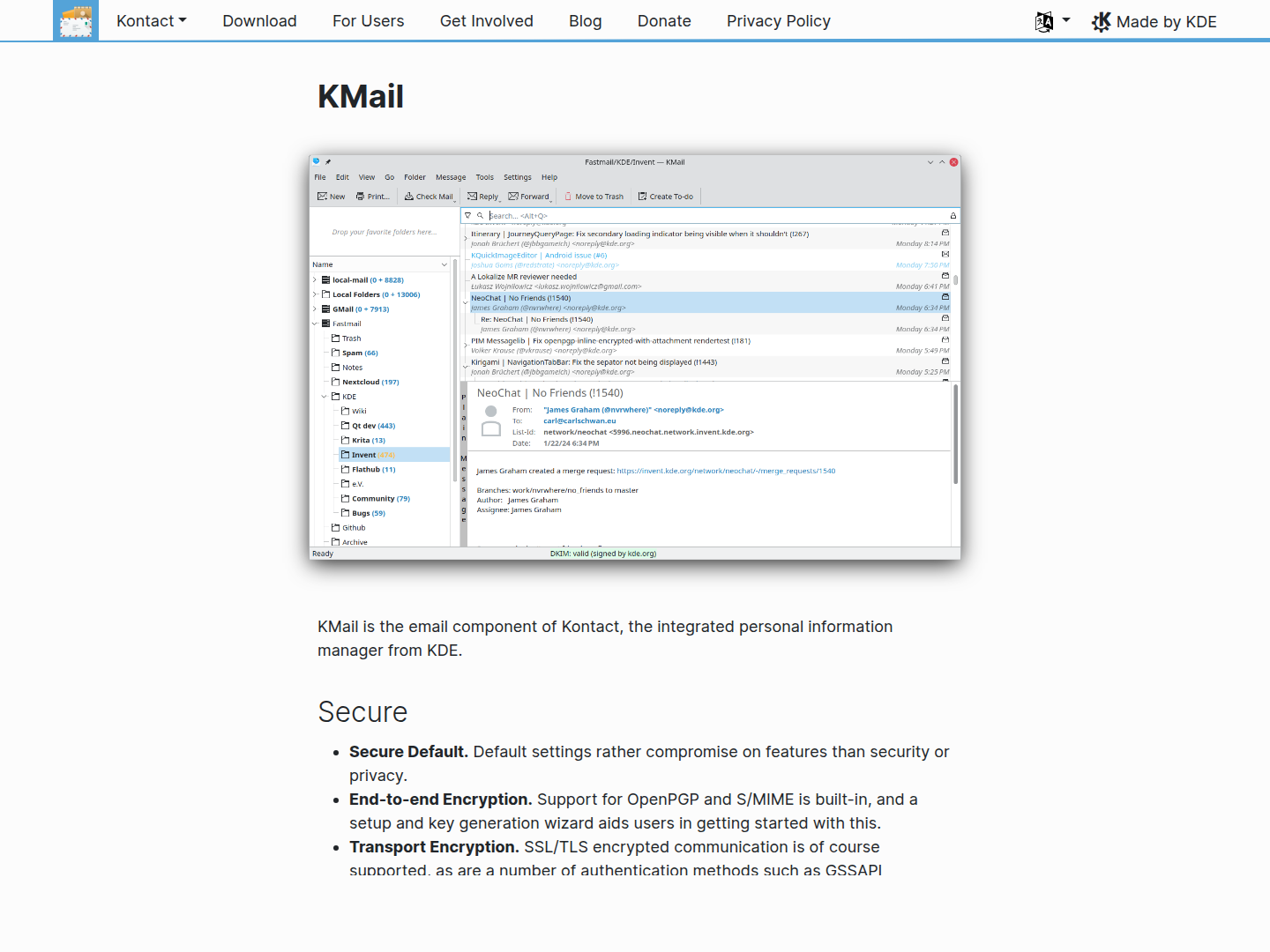Select the Nextcloud (197) folder
Image resolution: width=1270 pixels, height=952 pixels.
(365, 382)
